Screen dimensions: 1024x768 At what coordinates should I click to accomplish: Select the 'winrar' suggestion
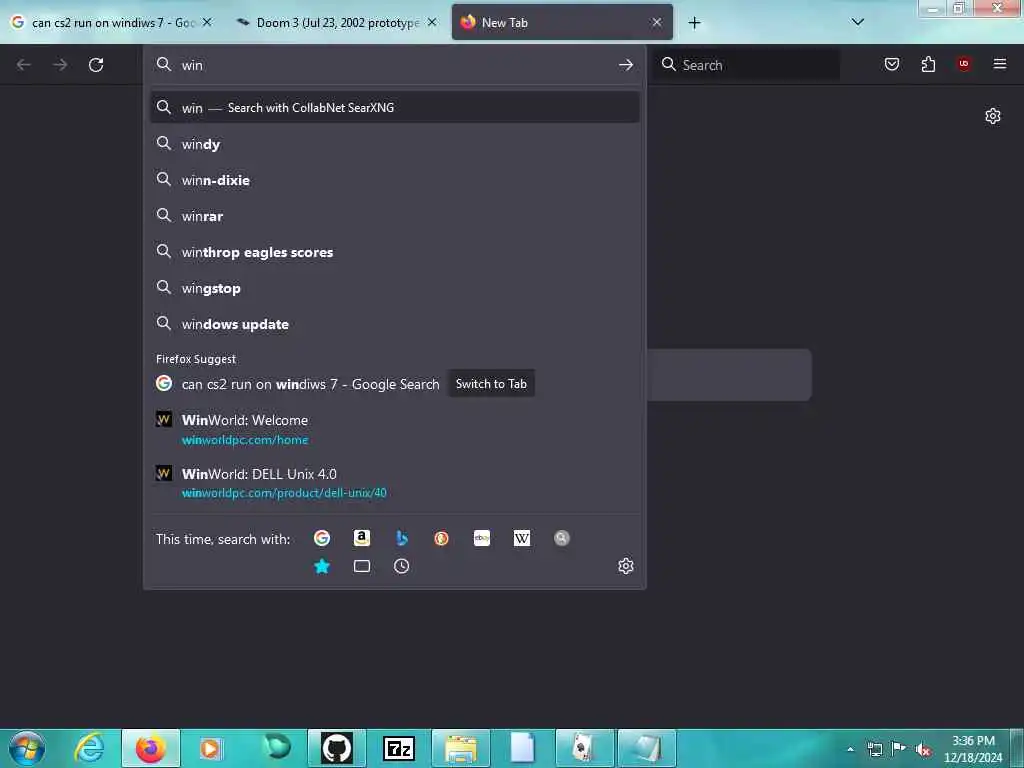[x=394, y=216]
